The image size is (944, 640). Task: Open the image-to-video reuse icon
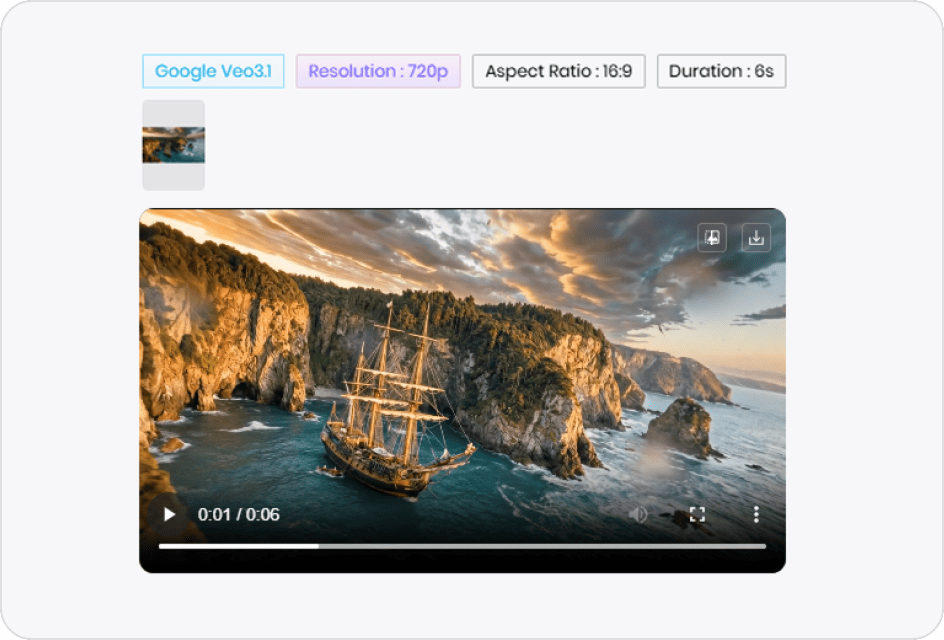[x=712, y=237]
